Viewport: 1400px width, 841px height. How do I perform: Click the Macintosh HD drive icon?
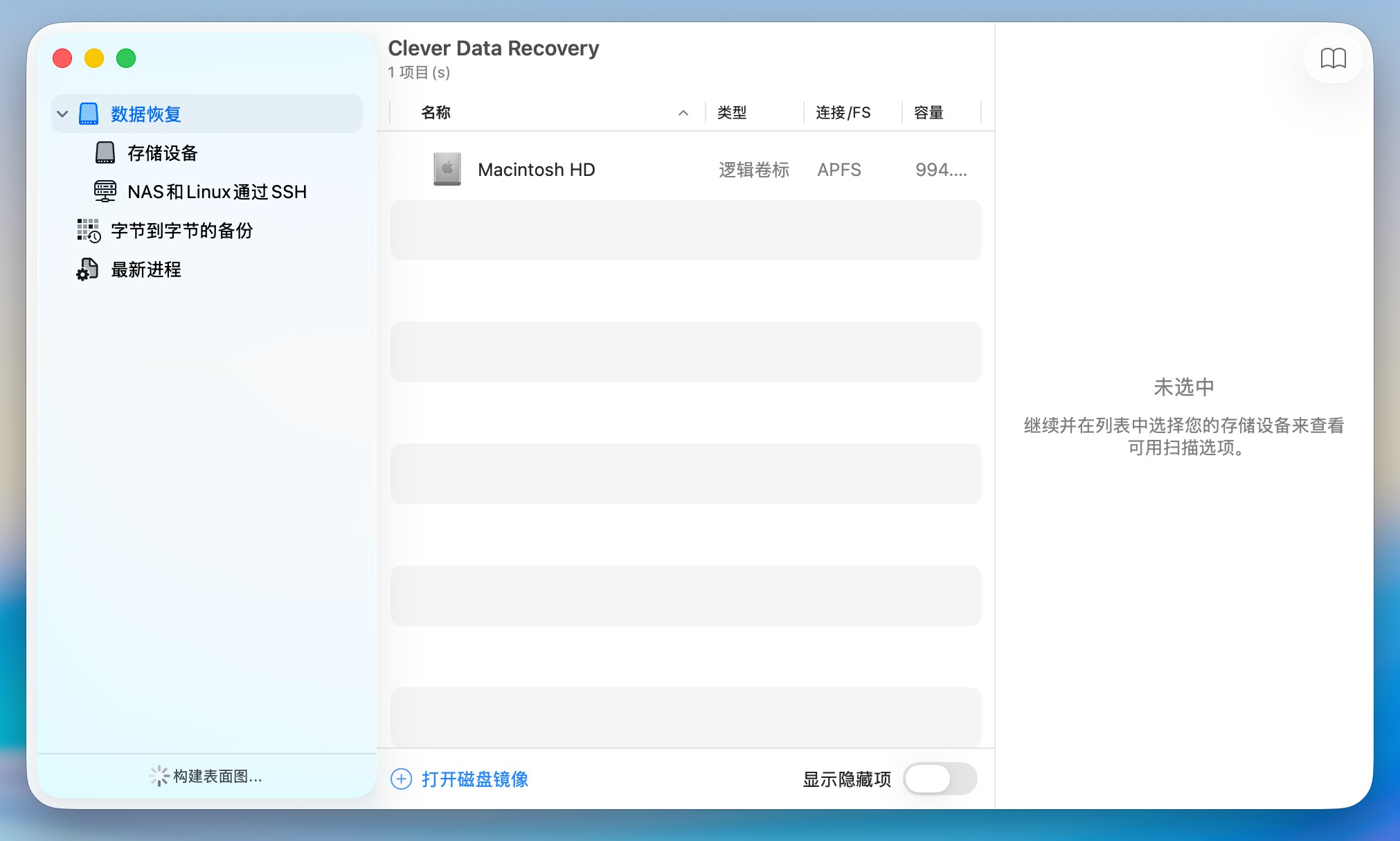[447, 169]
